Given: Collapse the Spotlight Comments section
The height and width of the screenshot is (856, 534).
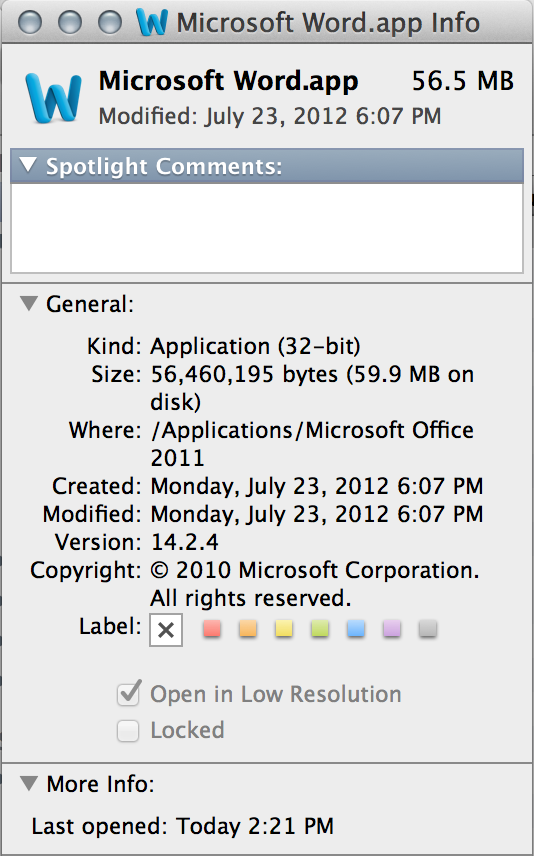Looking at the screenshot, I should [28, 164].
